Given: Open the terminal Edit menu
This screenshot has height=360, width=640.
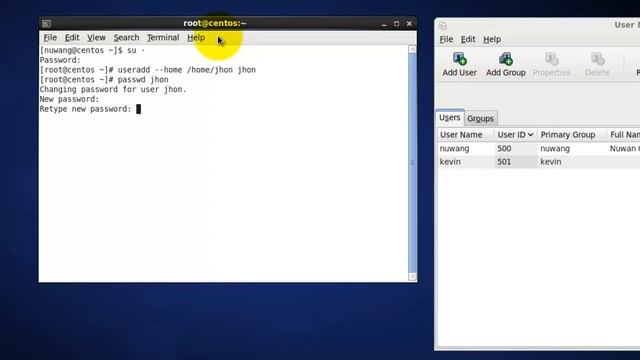Looking at the screenshot, I should pyautogui.click(x=72, y=38).
